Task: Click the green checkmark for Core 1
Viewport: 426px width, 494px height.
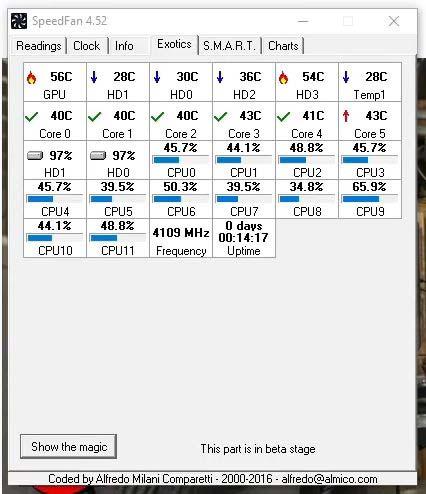Action: point(95,116)
